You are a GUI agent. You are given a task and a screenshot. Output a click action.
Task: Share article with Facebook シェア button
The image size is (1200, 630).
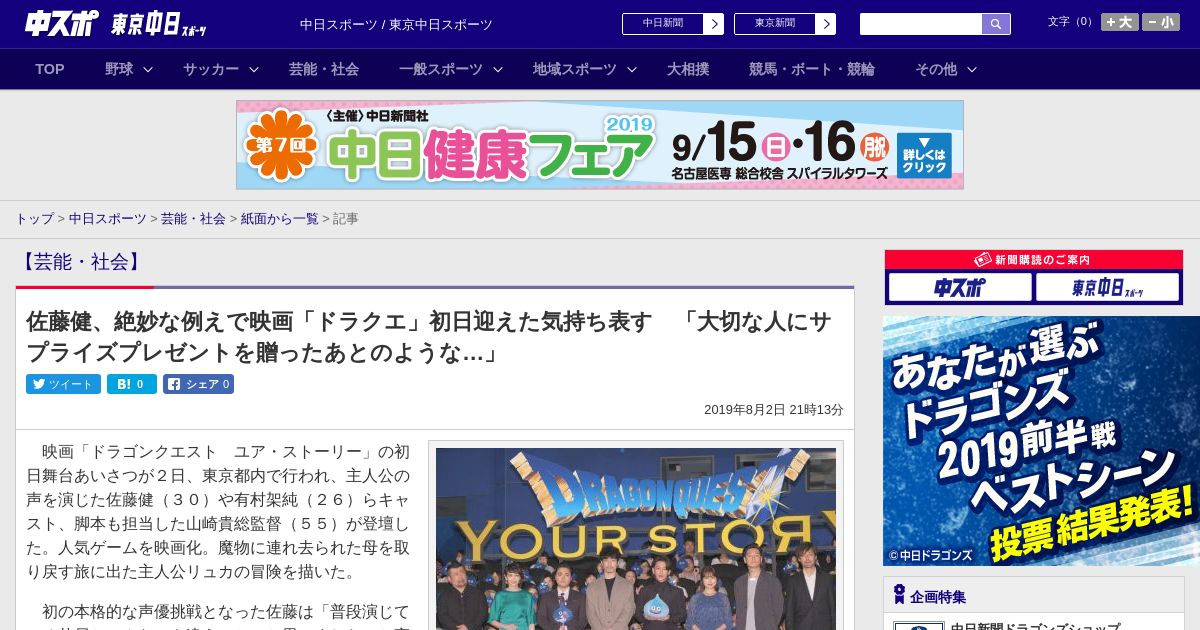tap(199, 384)
